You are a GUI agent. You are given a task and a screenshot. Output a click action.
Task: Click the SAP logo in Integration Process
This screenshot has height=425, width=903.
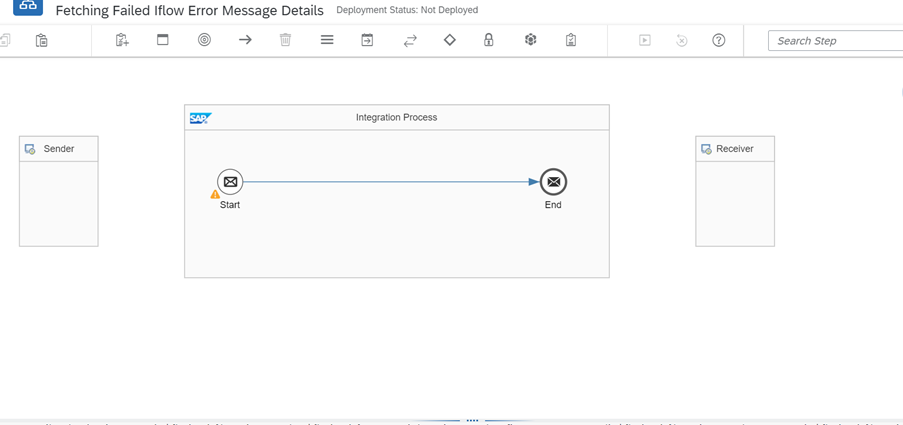201,118
